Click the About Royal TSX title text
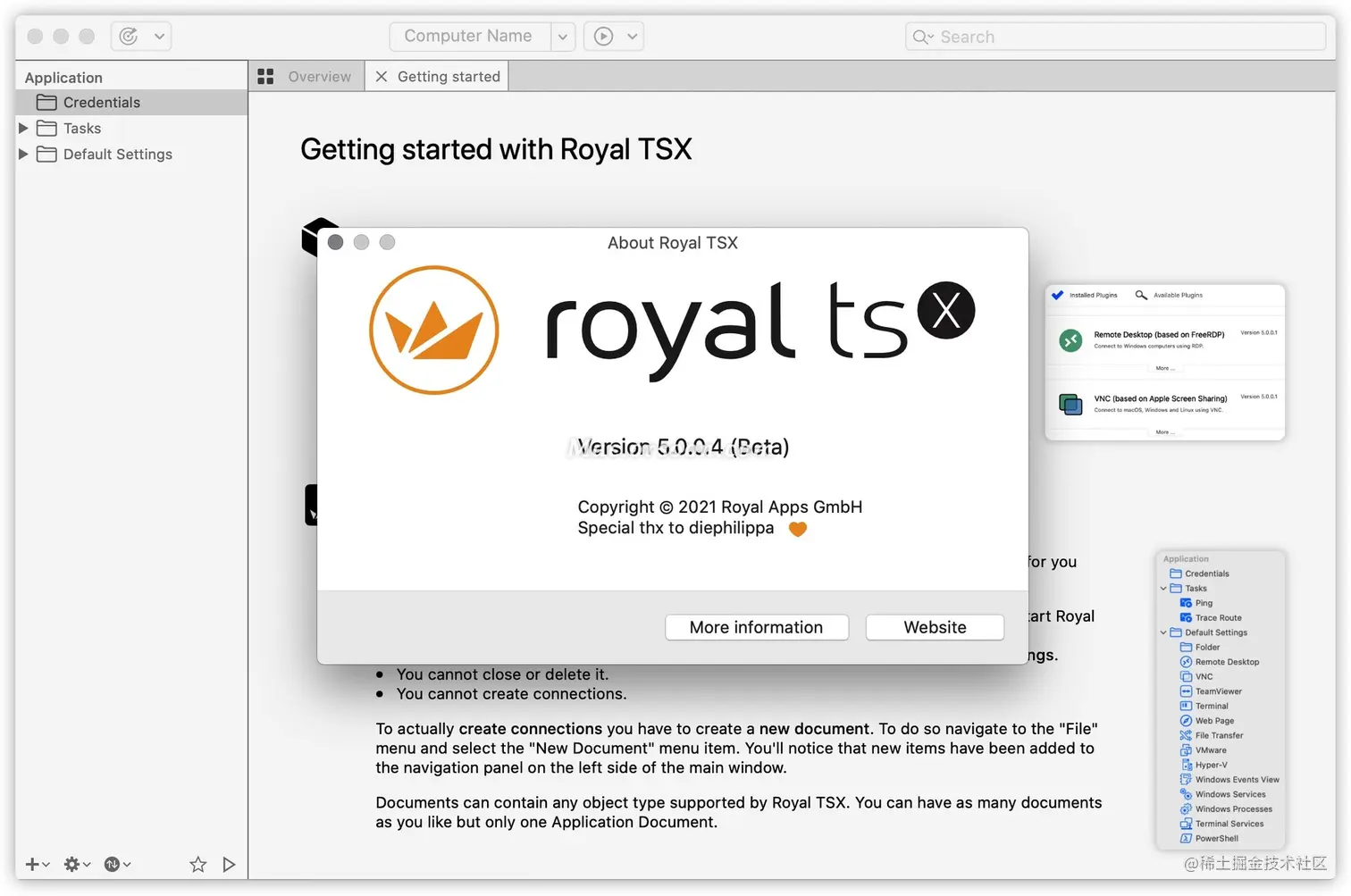The height and width of the screenshot is (896, 1351). 673,243
